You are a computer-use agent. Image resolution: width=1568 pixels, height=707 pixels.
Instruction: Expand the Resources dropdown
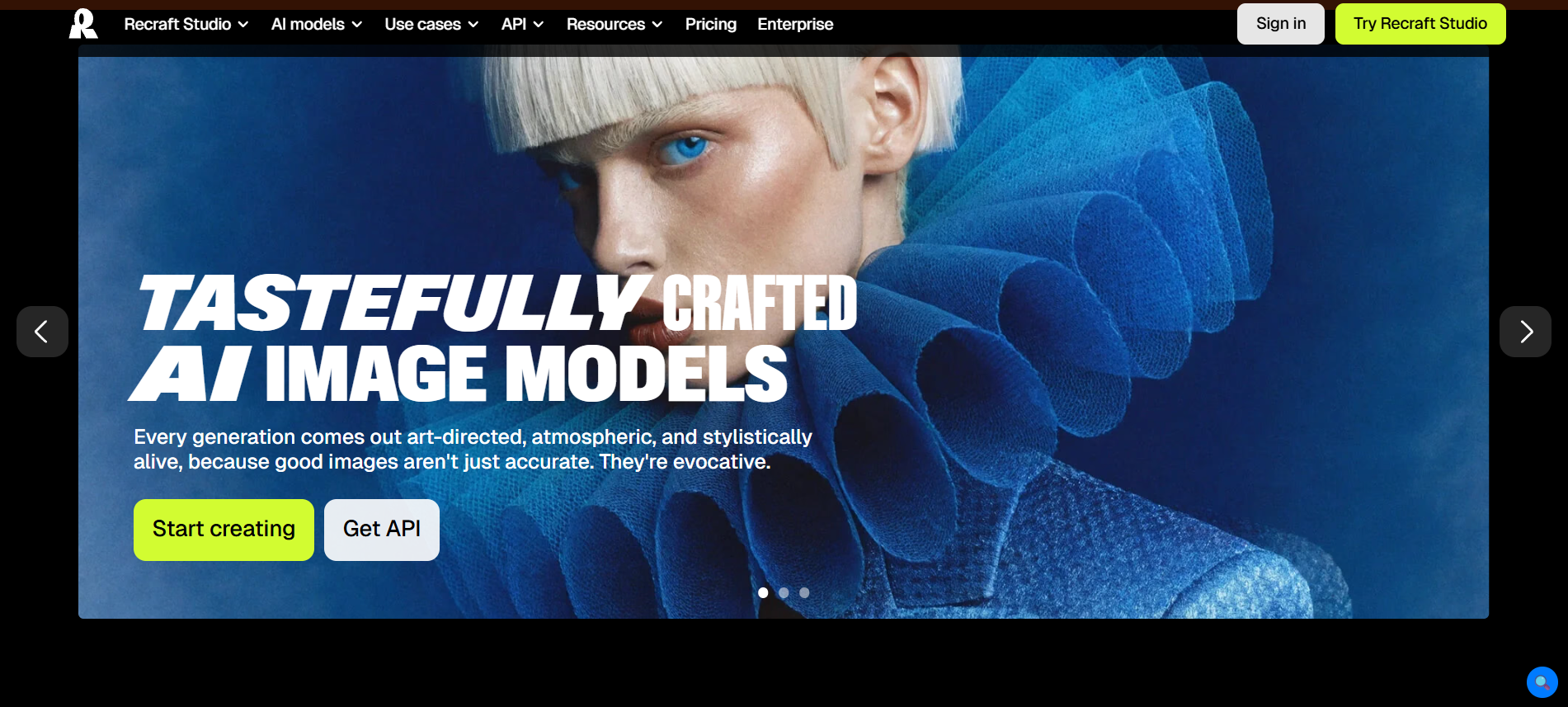coord(614,25)
